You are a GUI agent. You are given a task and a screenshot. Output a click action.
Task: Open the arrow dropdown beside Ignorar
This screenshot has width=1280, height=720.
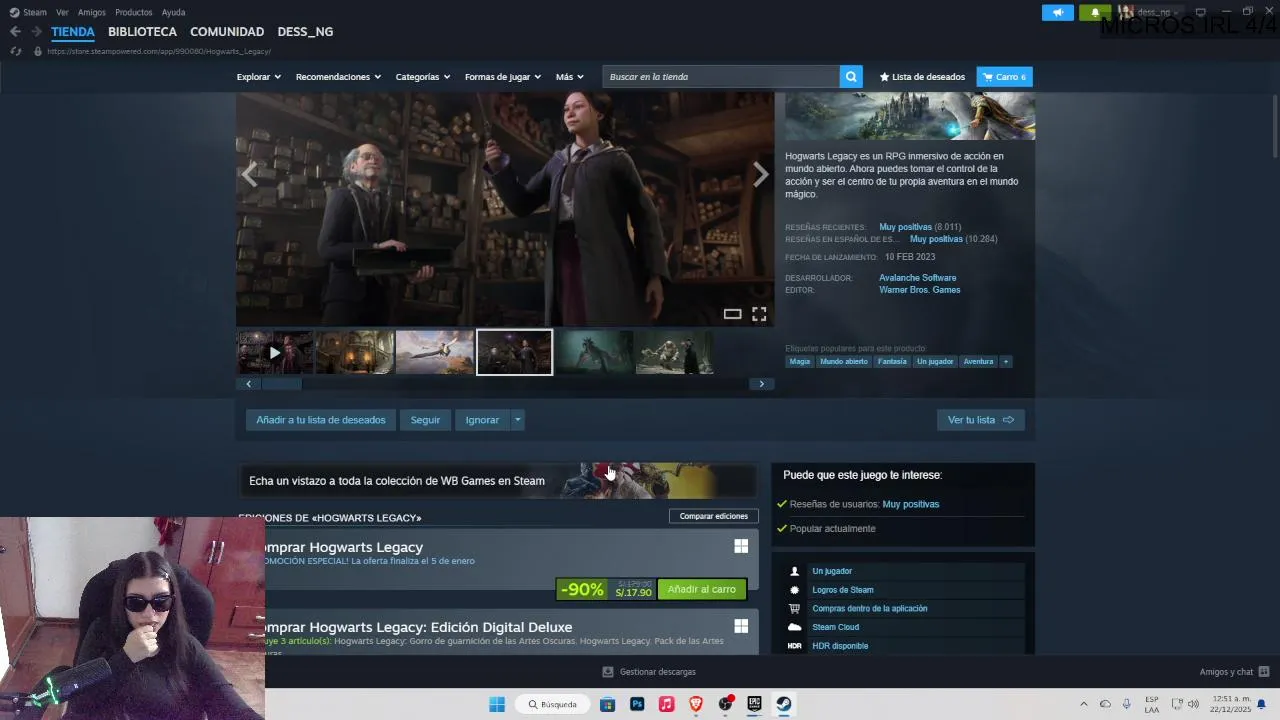click(517, 420)
